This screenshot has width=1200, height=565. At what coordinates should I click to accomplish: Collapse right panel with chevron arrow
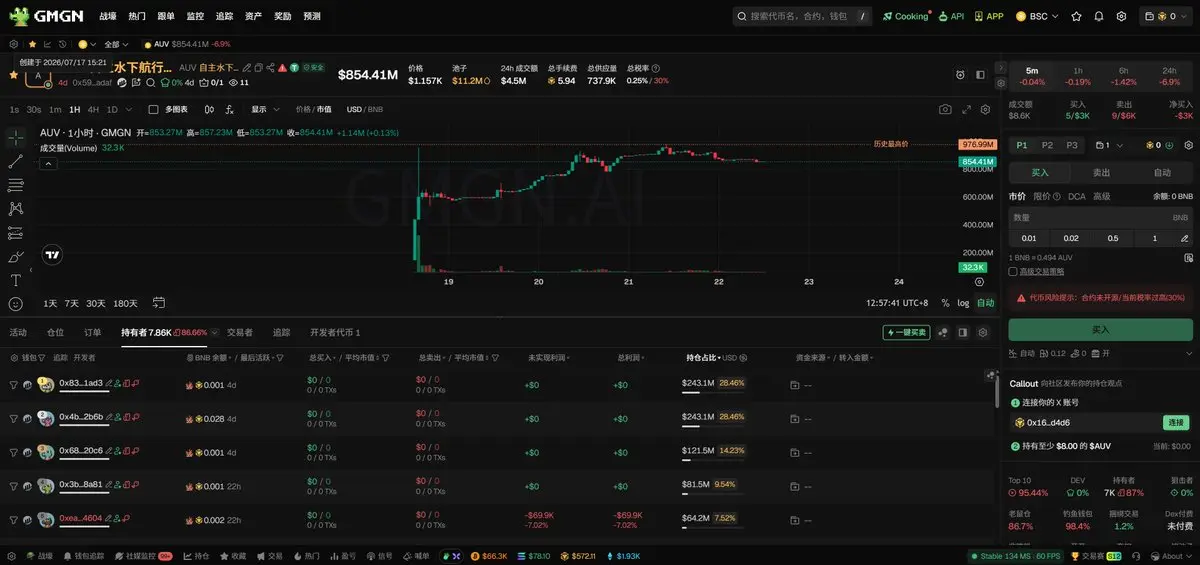(x=1003, y=67)
